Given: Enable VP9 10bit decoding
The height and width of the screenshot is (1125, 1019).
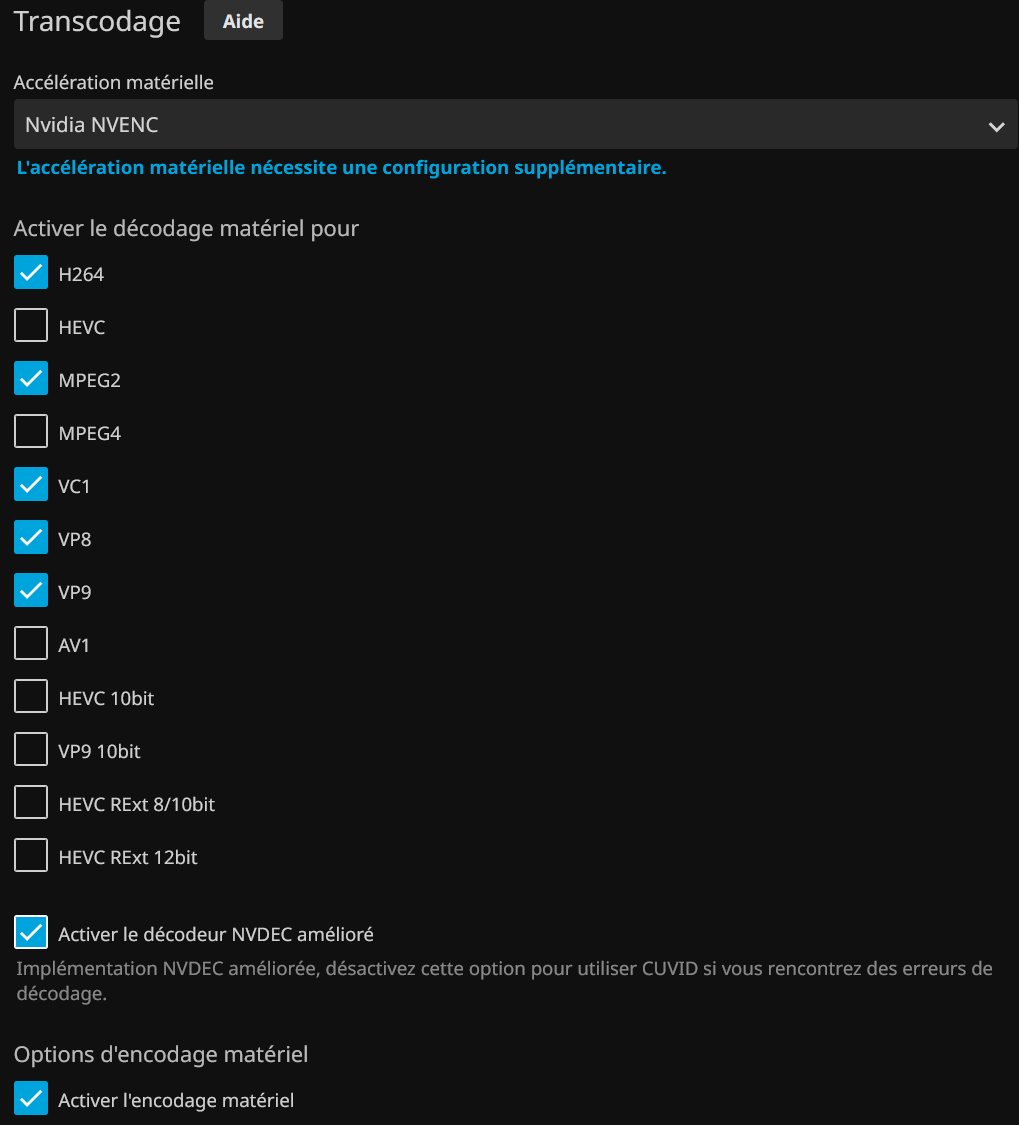Looking at the screenshot, I should tap(31, 750).
